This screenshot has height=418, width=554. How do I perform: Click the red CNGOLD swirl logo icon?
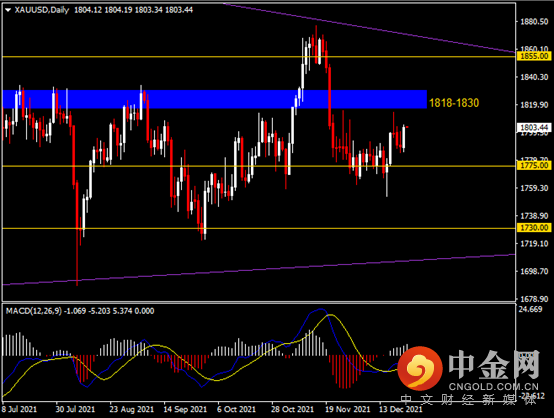click(x=420, y=368)
